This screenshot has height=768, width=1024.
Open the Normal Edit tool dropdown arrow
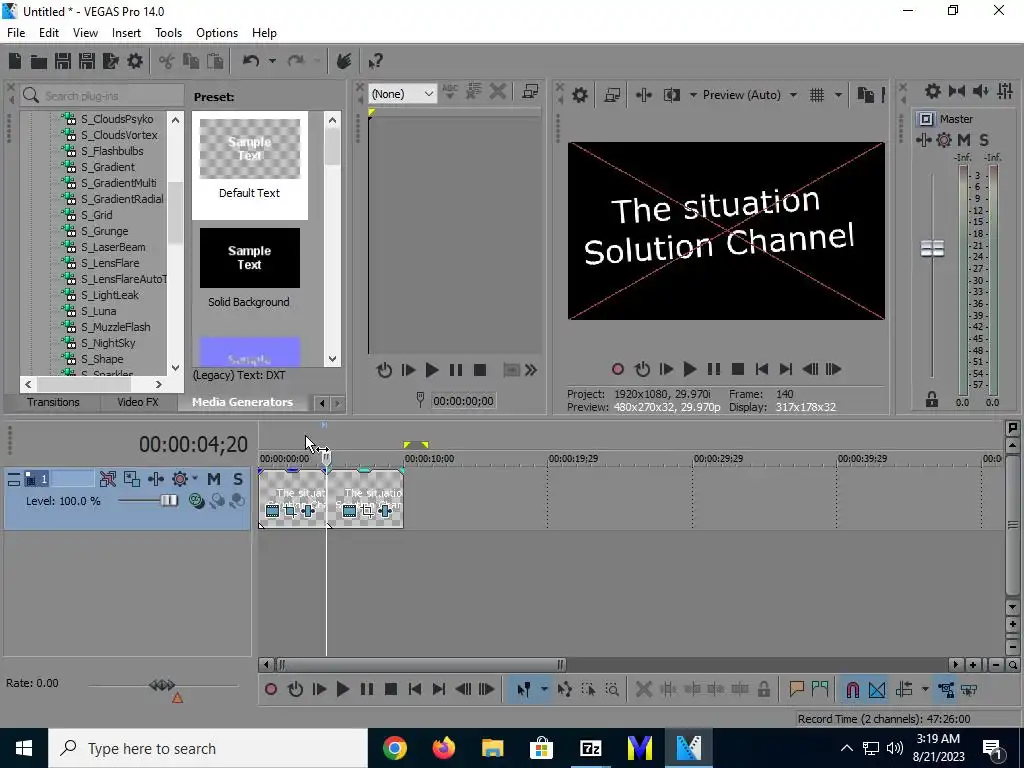(x=544, y=690)
